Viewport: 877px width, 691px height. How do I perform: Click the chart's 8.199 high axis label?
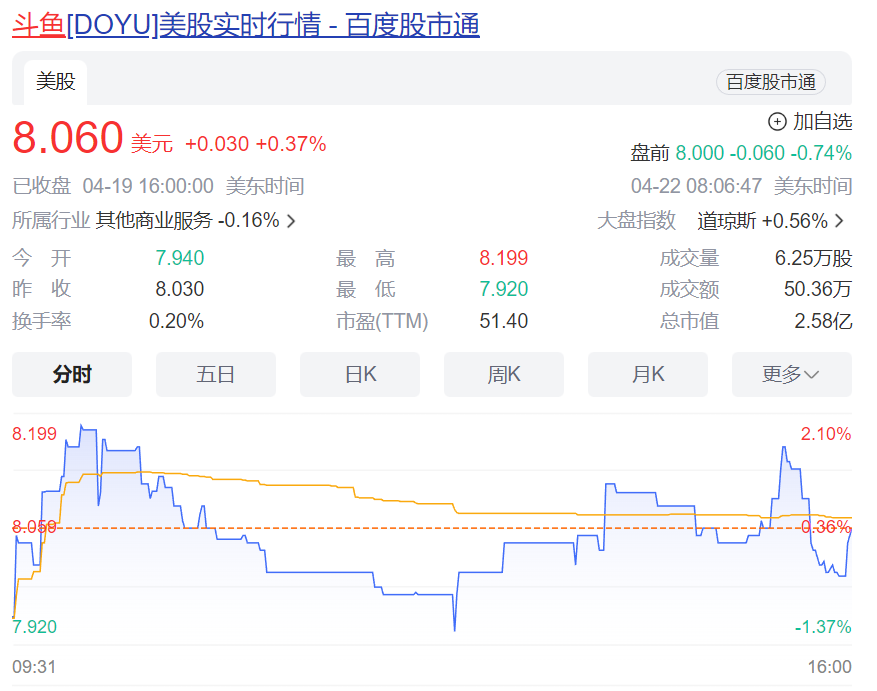35,434
